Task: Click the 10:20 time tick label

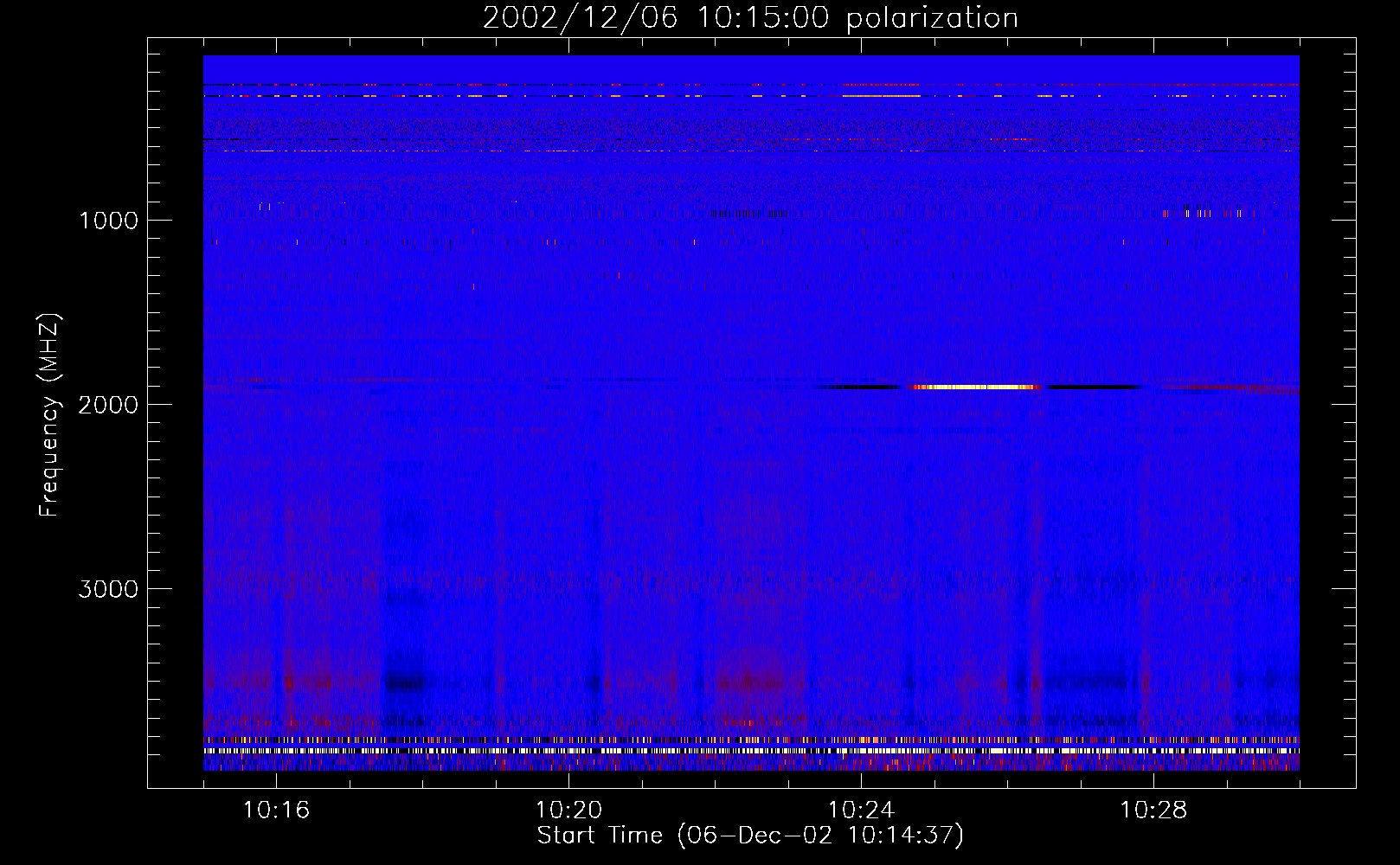Action: coord(568,811)
